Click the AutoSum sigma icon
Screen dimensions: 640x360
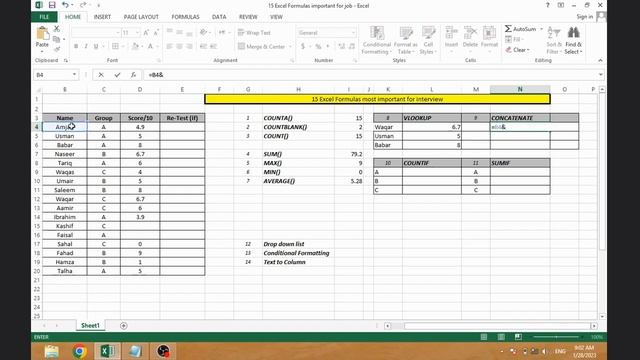tap(508, 29)
